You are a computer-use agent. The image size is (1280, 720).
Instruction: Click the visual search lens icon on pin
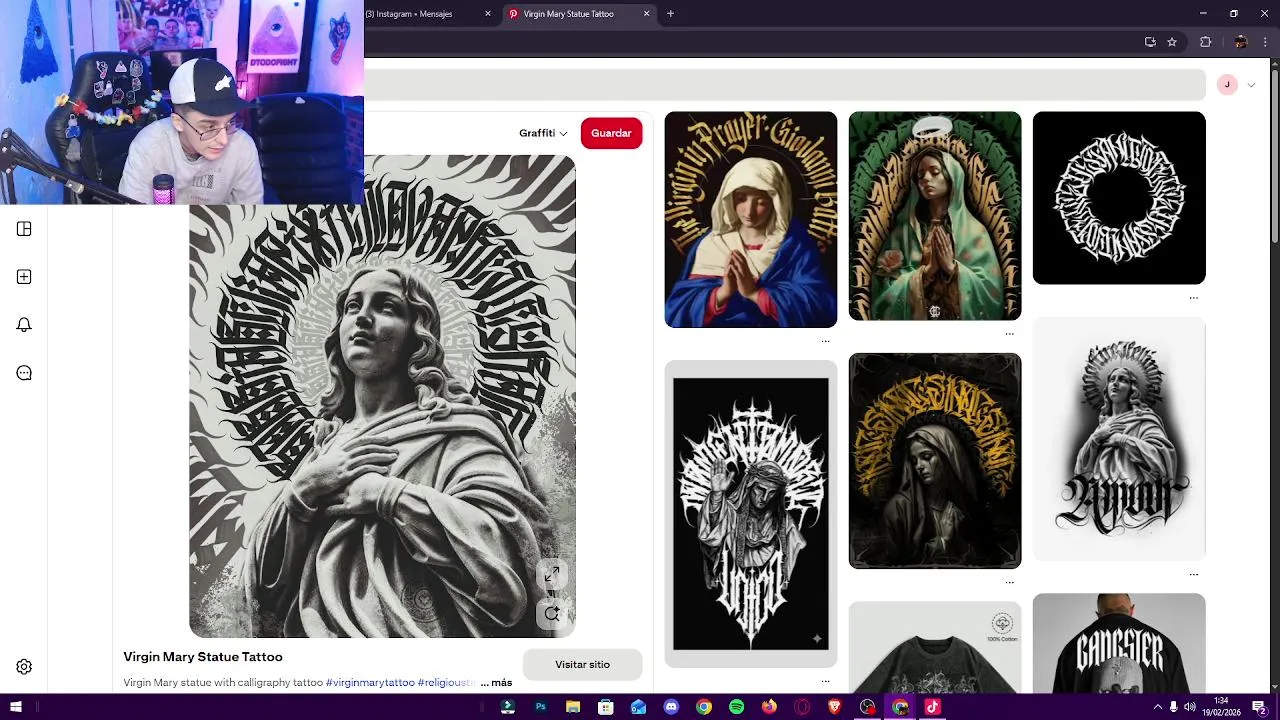[x=552, y=613]
